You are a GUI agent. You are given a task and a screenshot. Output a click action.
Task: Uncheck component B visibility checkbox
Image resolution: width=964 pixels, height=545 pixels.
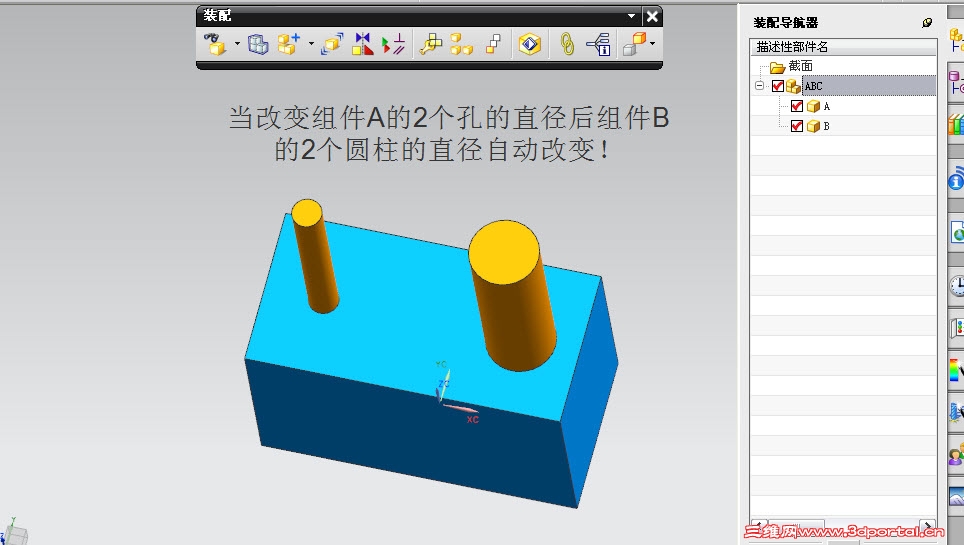[797, 125]
